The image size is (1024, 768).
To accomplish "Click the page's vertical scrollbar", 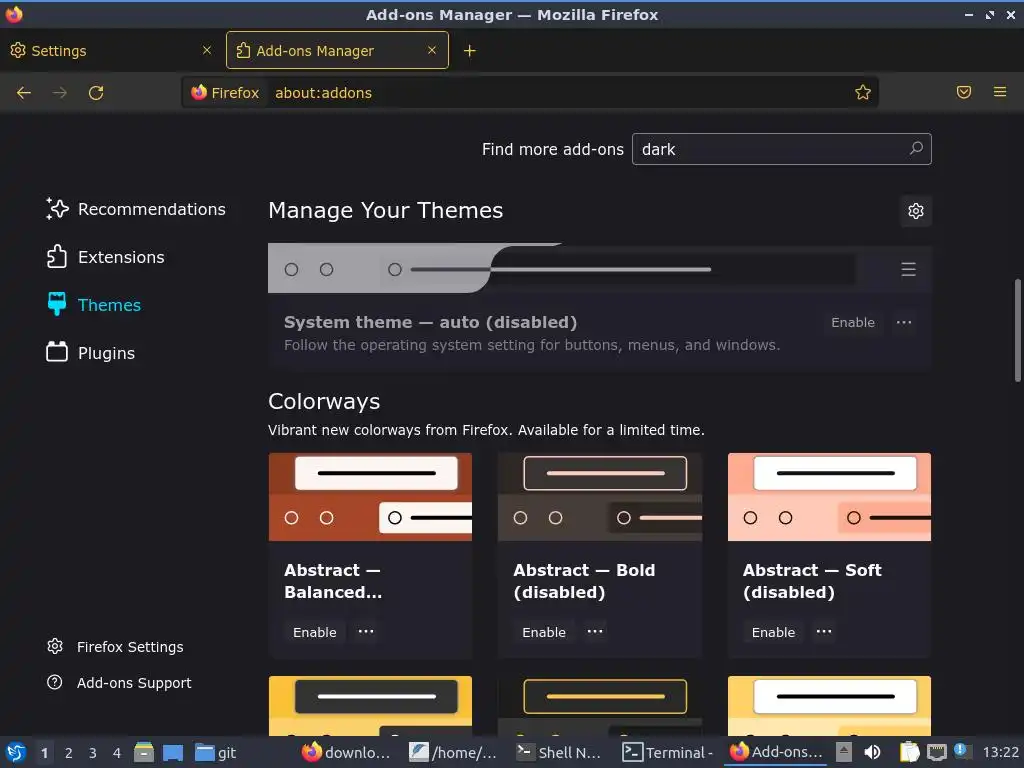I will click(1017, 330).
